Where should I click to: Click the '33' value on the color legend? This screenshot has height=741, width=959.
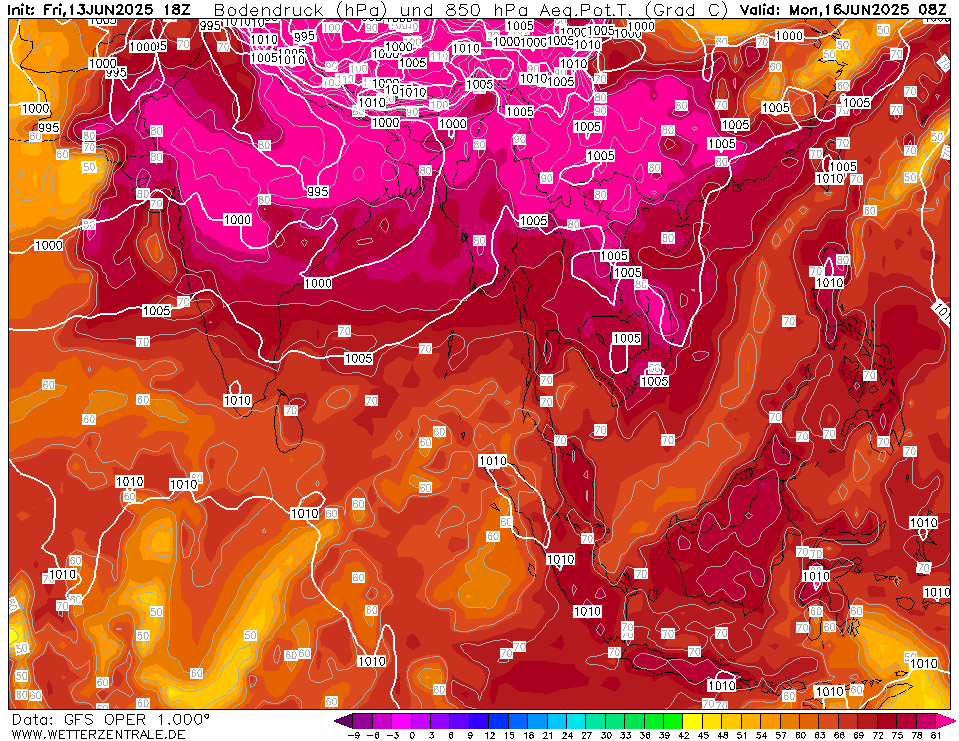coord(626,735)
